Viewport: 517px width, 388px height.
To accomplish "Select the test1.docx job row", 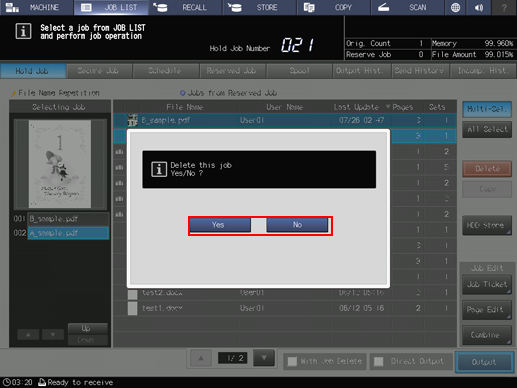I will click(x=285, y=308).
